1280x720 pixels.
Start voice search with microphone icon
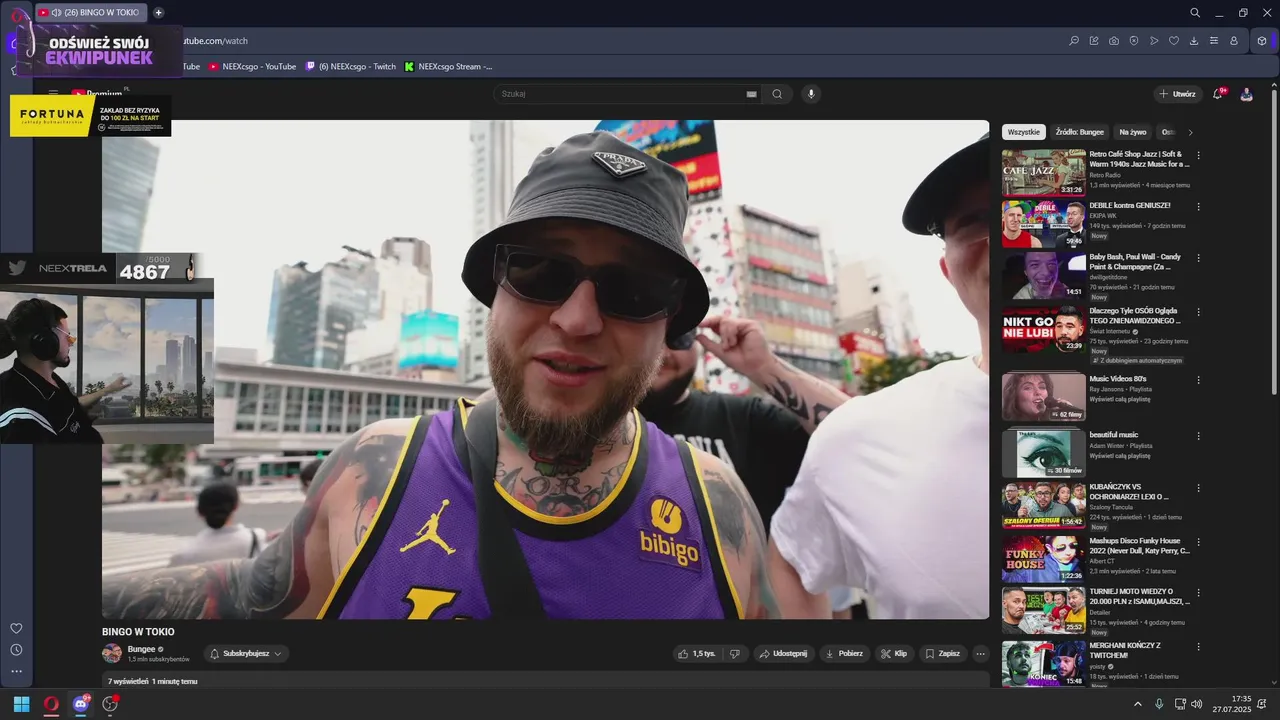[811, 94]
